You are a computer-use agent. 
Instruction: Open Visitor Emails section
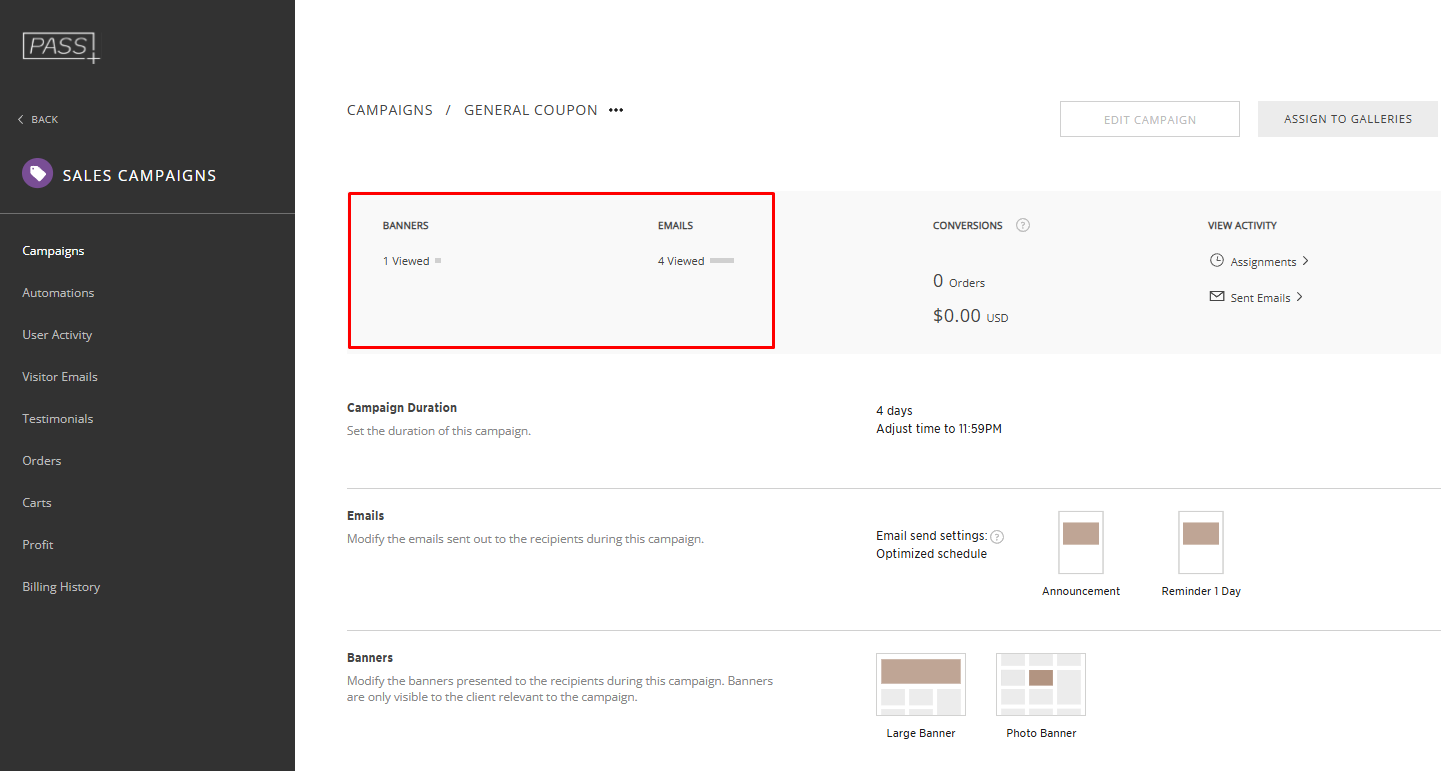[x=60, y=377]
